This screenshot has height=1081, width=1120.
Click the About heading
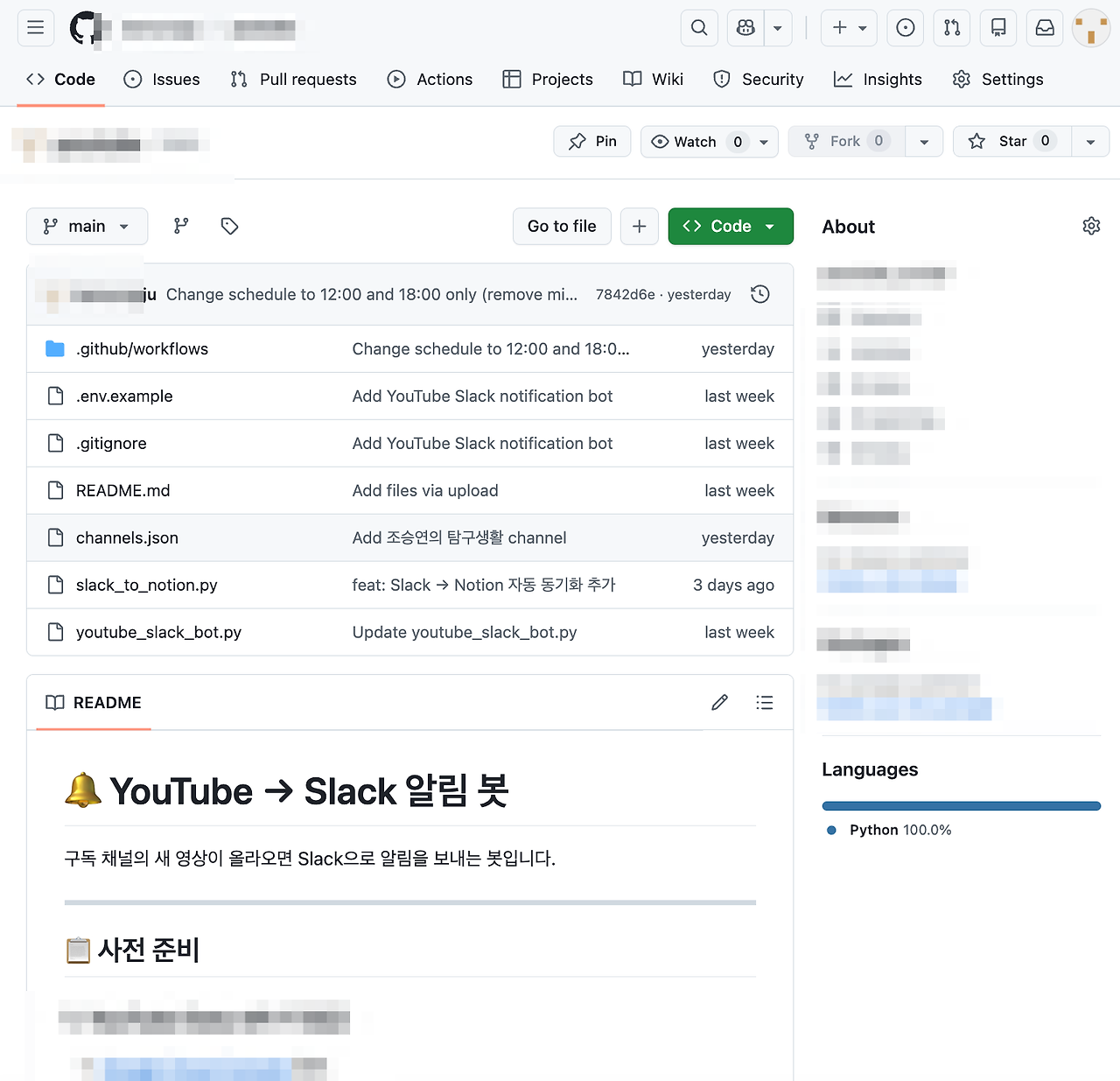tap(848, 228)
